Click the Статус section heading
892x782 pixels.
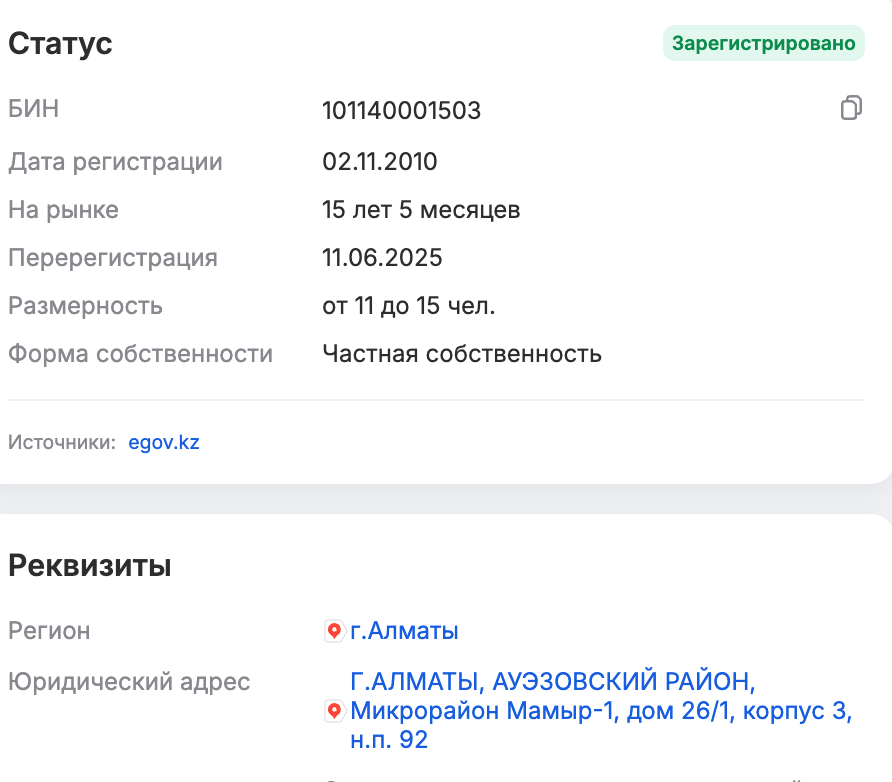[x=60, y=44]
